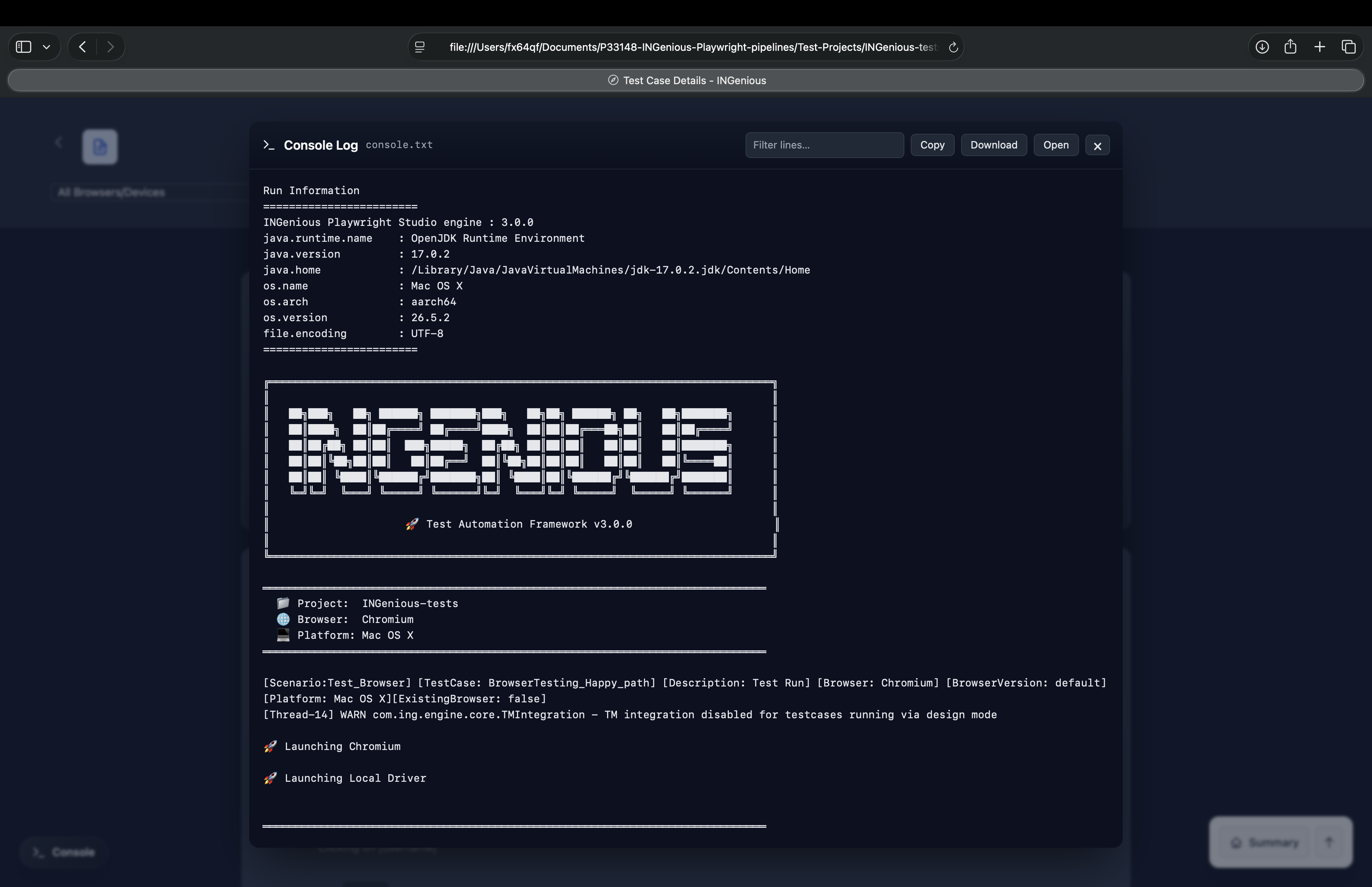1372x887 pixels.
Task: Click the Scenario:Test_Browser log line
Action: click(x=684, y=683)
